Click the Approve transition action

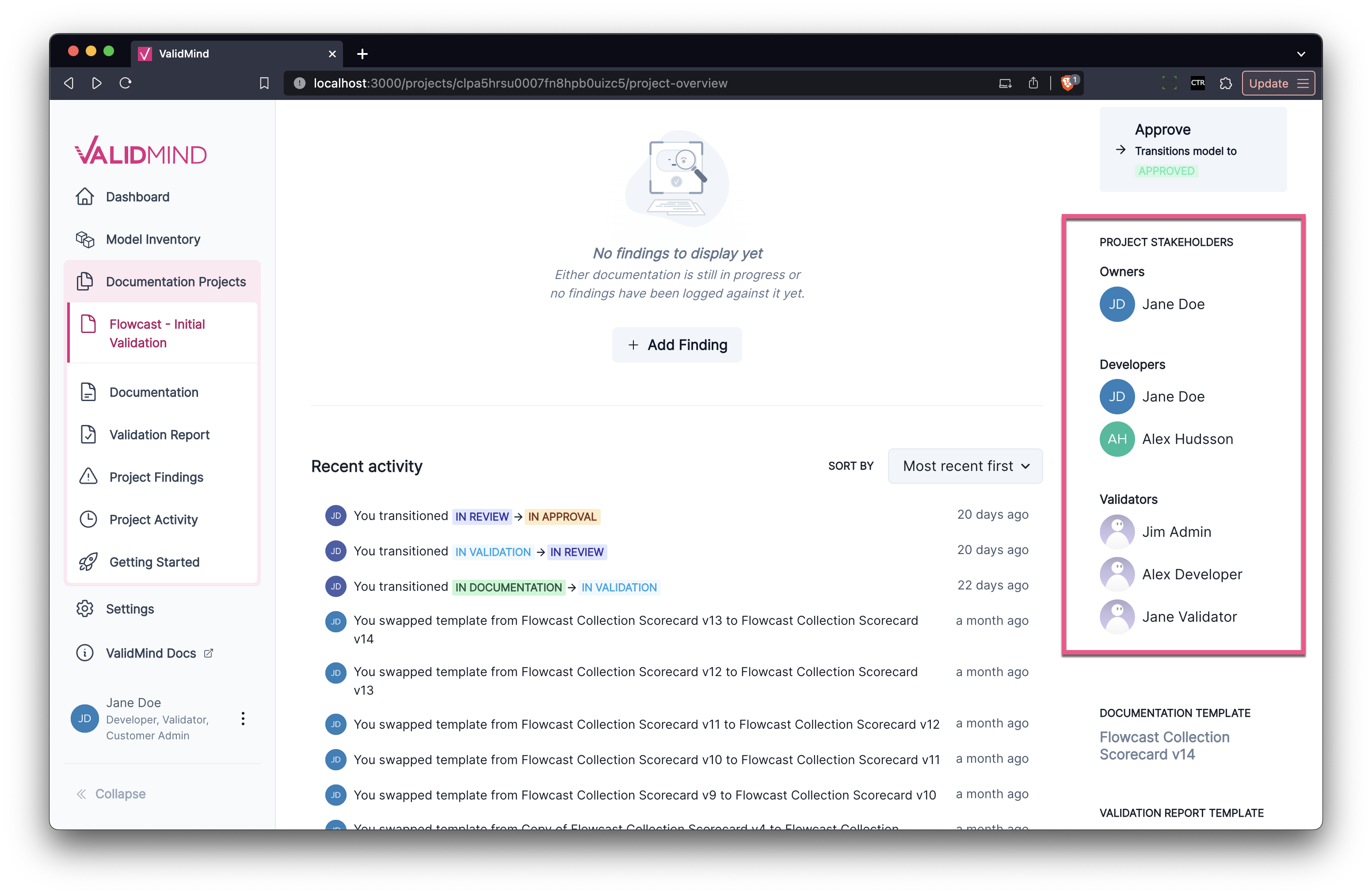pos(1162,130)
